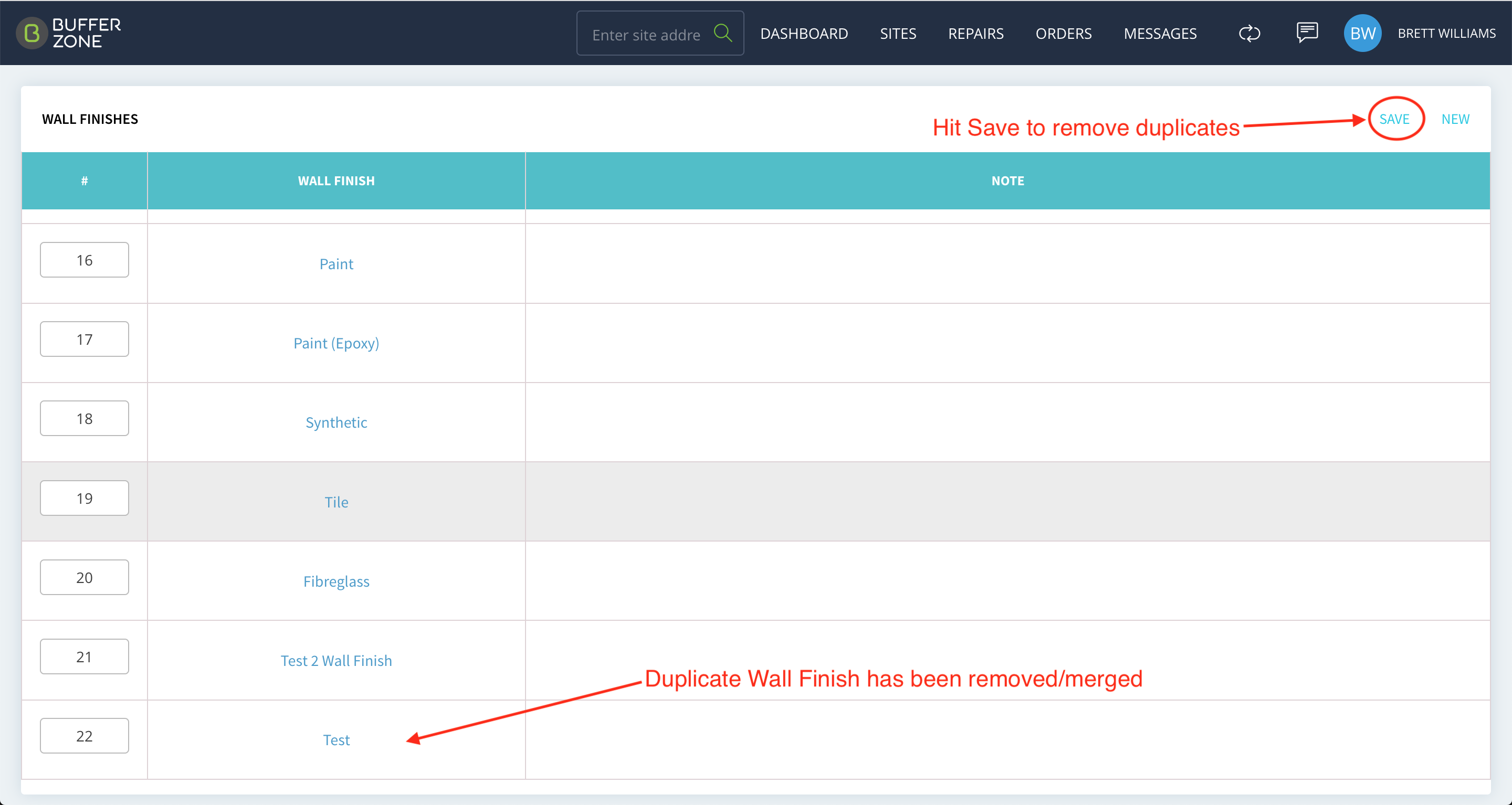Click the Buffer Zone logo
This screenshot has height=805, width=1512.
pos(69,33)
